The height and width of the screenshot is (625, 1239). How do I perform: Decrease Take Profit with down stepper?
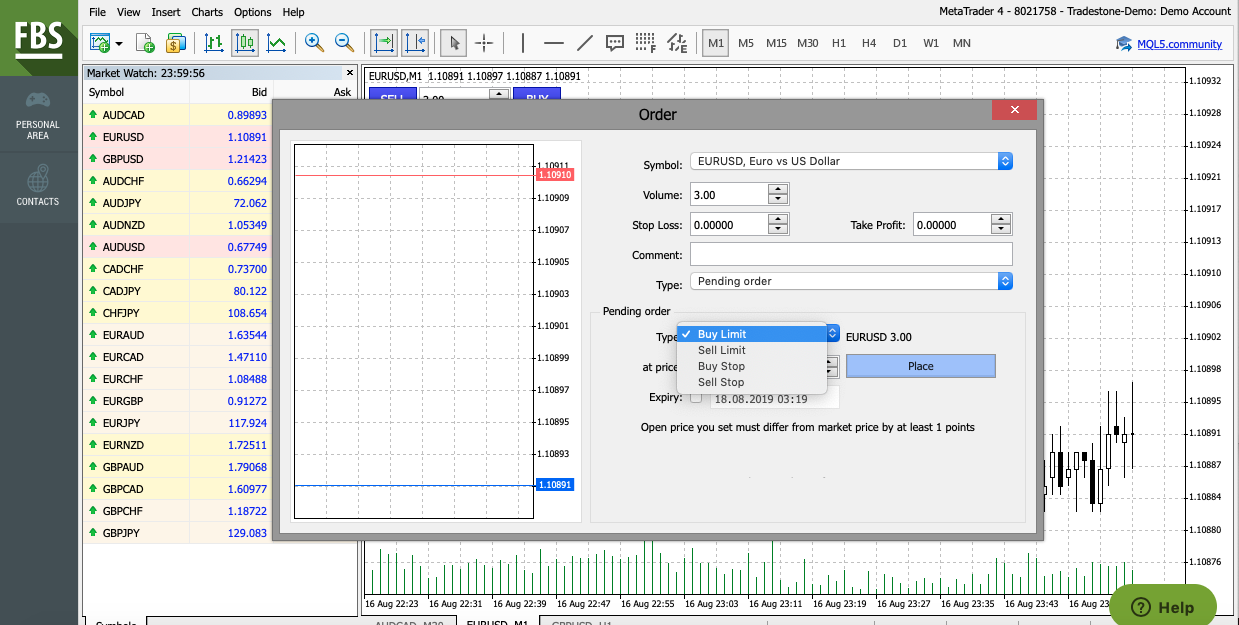[1002, 229]
